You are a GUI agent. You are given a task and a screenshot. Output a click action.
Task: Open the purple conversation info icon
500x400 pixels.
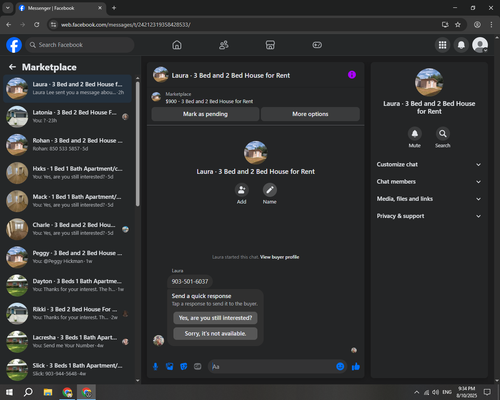pos(352,75)
